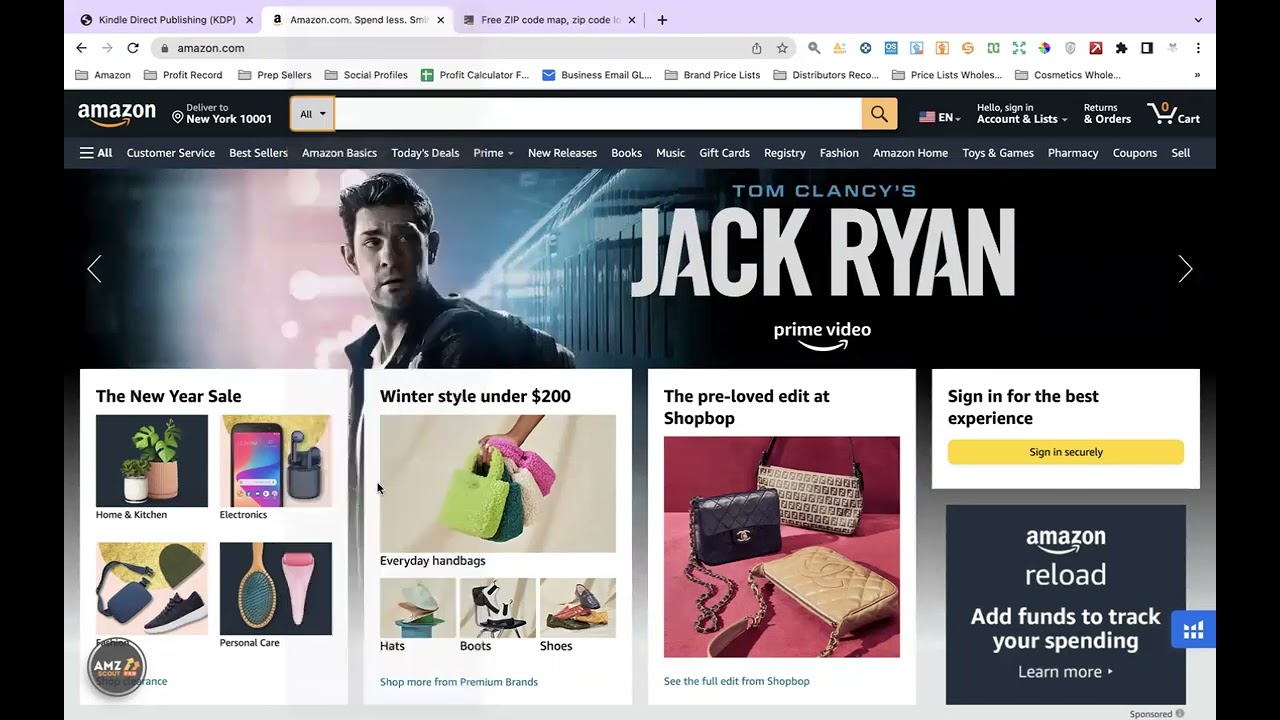This screenshot has height=720, width=1280.
Task: View site info via the lock icon
Action: click(x=165, y=48)
